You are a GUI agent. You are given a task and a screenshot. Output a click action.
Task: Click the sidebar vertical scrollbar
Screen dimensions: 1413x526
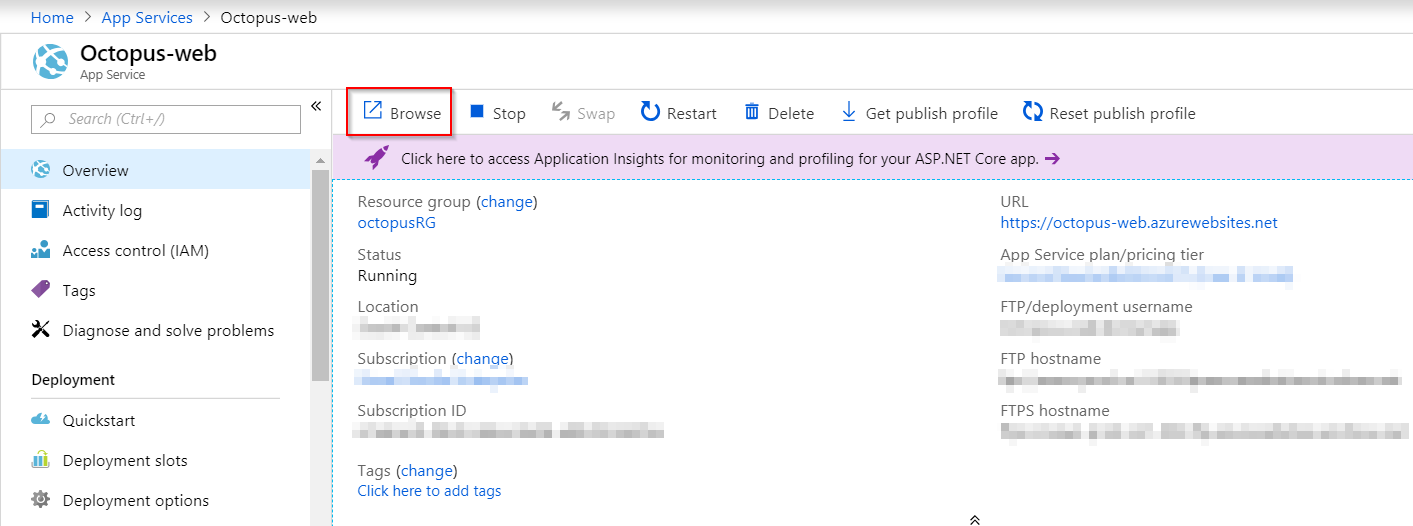point(320,275)
